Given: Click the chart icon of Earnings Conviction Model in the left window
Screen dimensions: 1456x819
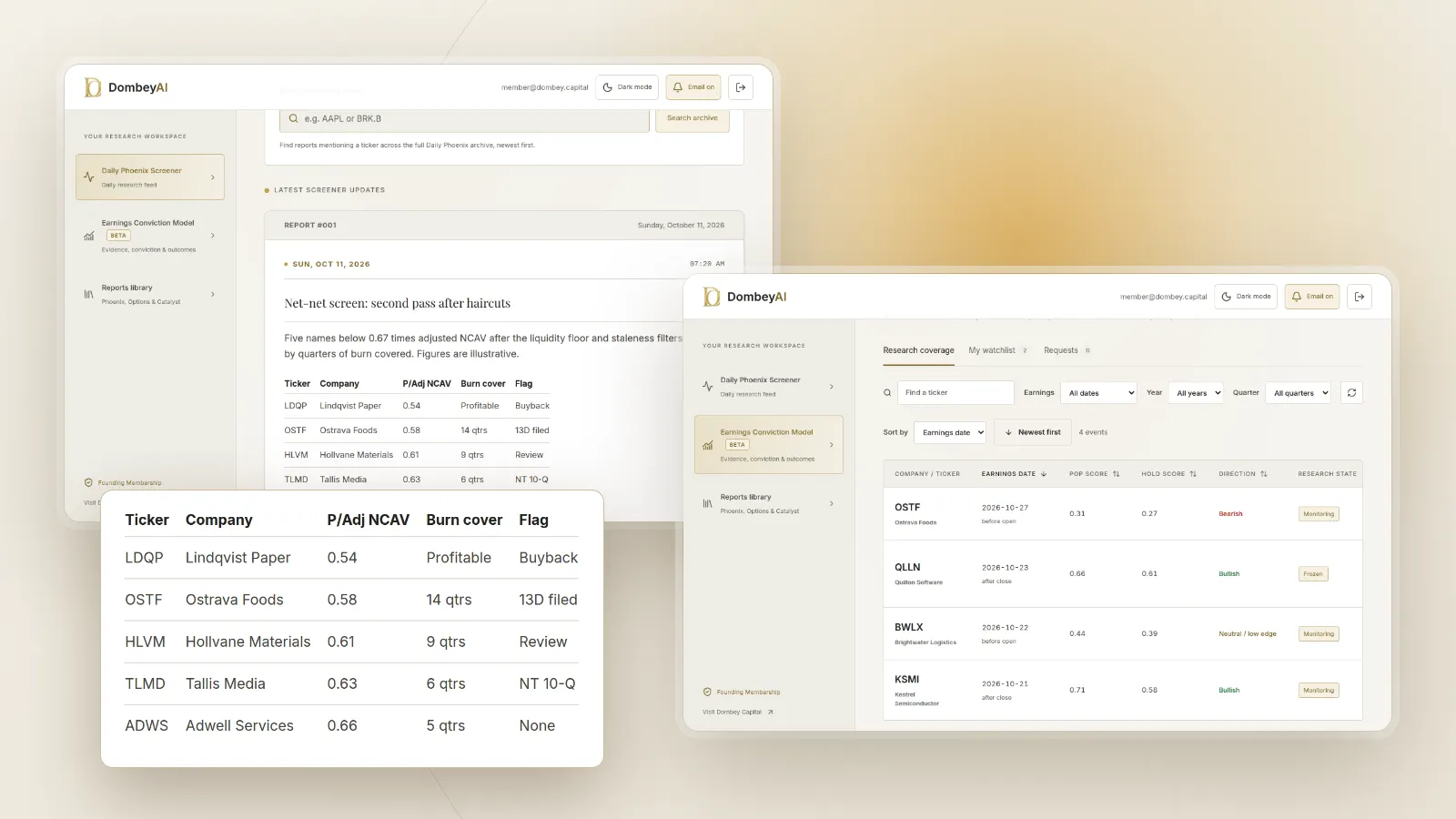Looking at the screenshot, I should pos(89,236).
